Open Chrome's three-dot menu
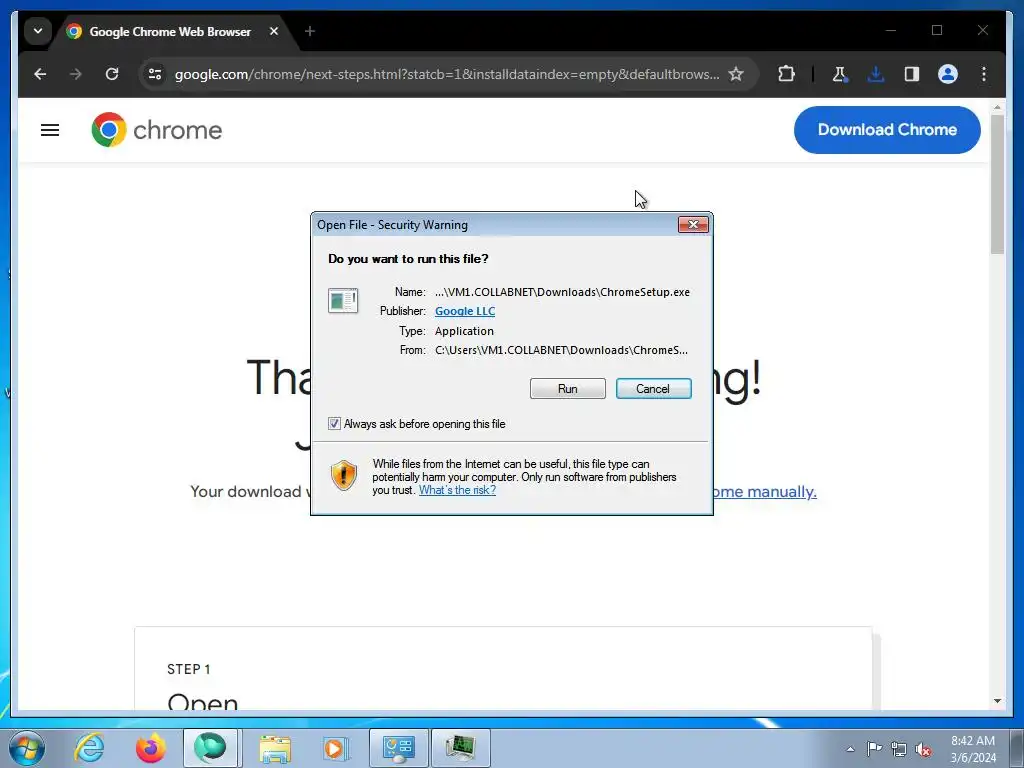Image resolution: width=1024 pixels, height=768 pixels. (x=984, y=74)
